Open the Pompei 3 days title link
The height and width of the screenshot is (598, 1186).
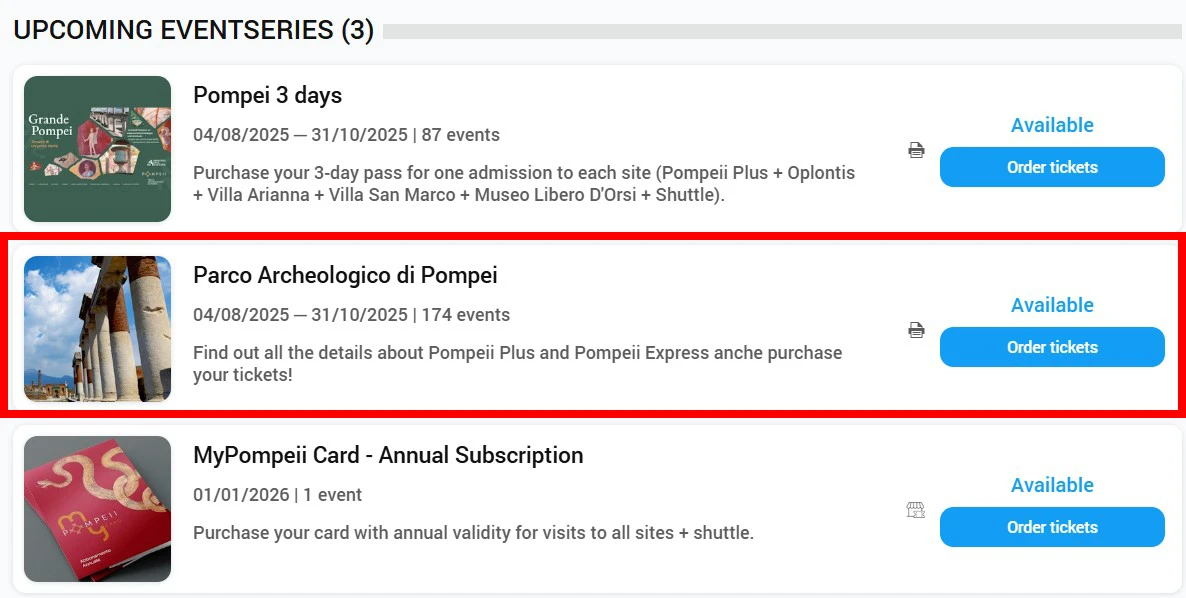pyautogui.click(x=267, y=96)
